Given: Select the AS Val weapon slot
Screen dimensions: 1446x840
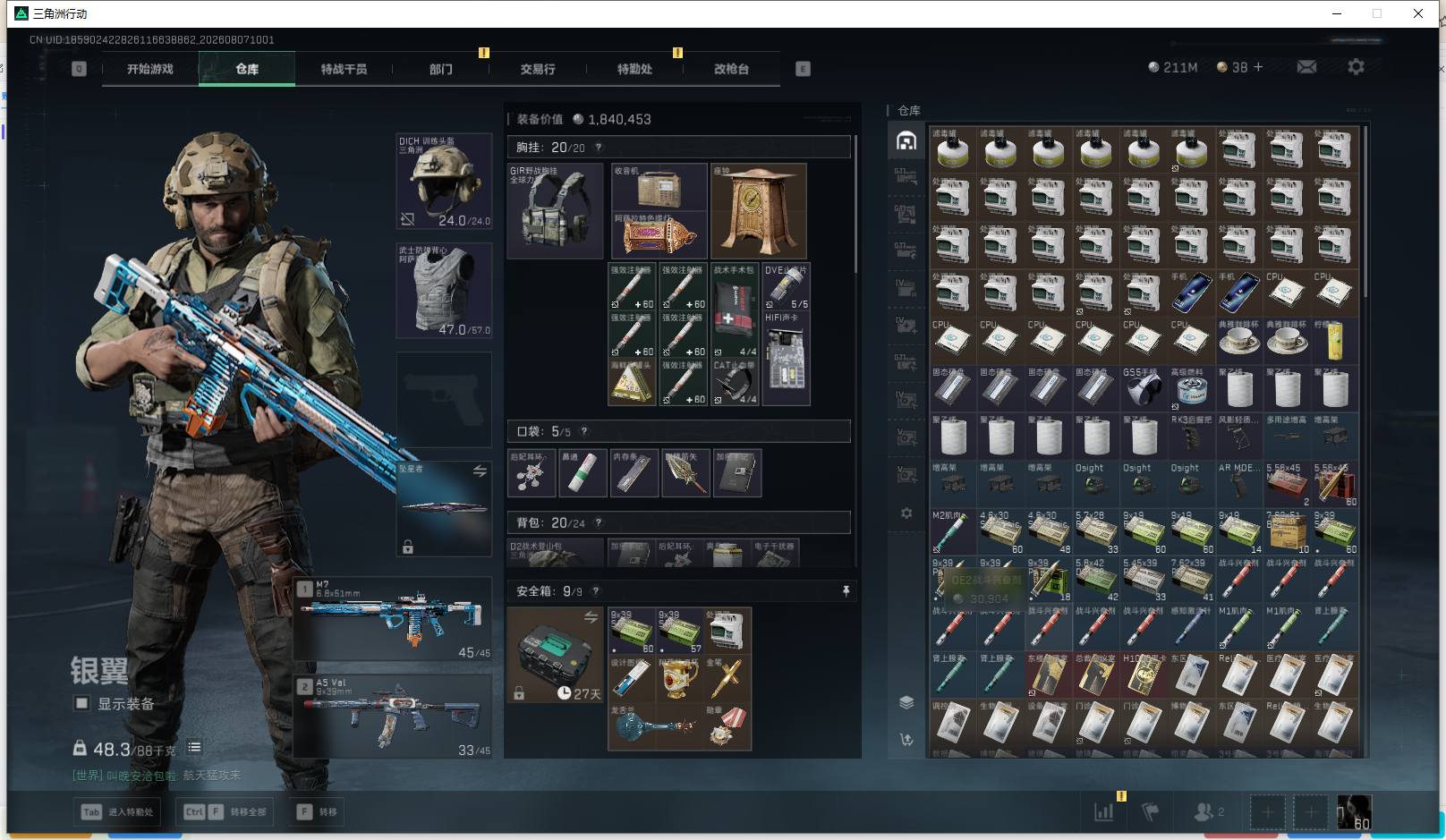Looking at the screenshot, I should point(394,716).
